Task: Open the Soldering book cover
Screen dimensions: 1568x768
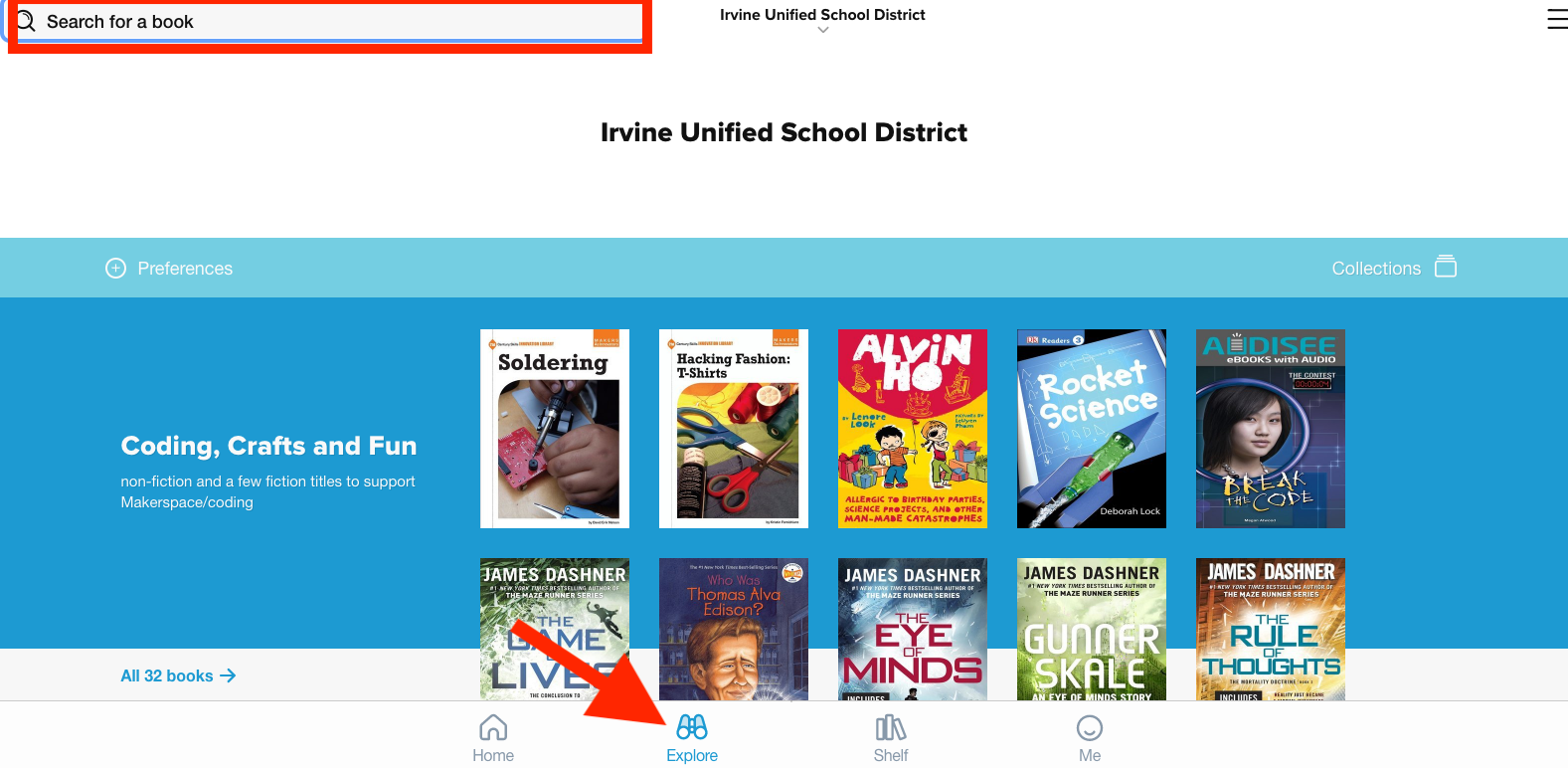Action: point(555,429)
